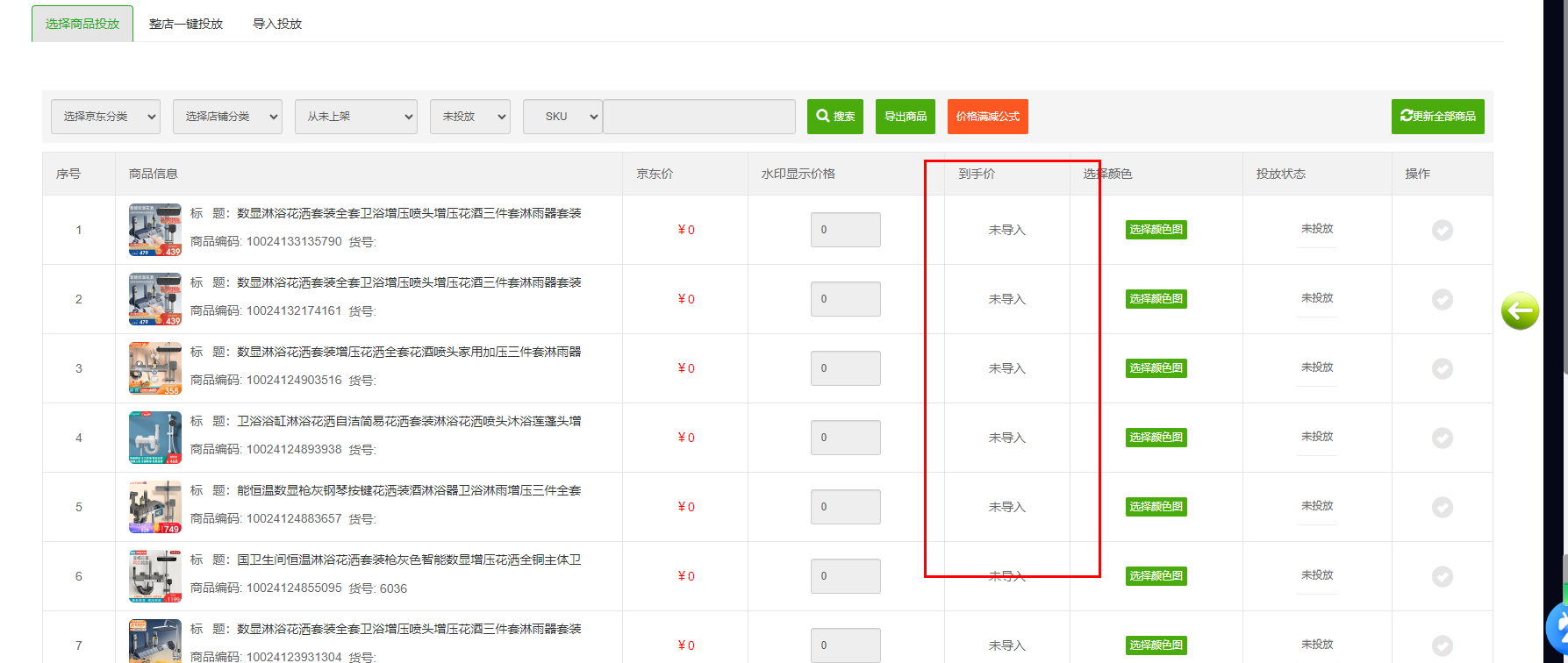
Task: Click 选择颜色图 swatch button in row 1
Action: (x=1156, y=230)
